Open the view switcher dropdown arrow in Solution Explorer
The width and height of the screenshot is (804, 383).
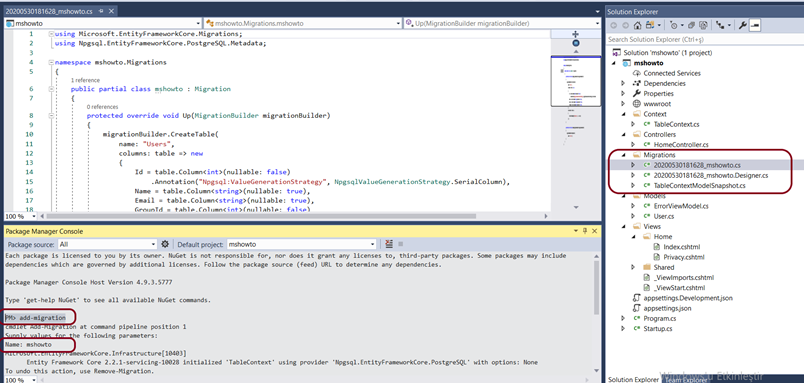coord(659,25)
